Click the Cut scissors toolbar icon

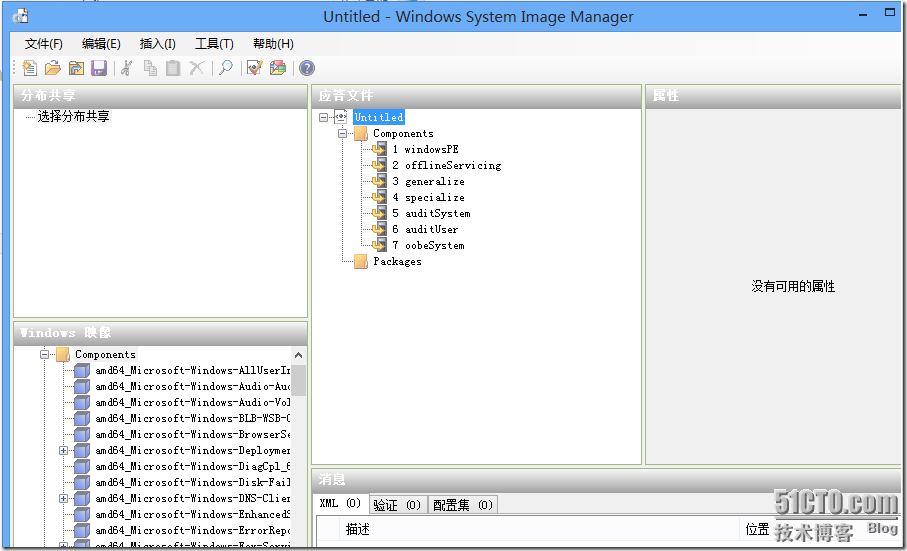127,68
